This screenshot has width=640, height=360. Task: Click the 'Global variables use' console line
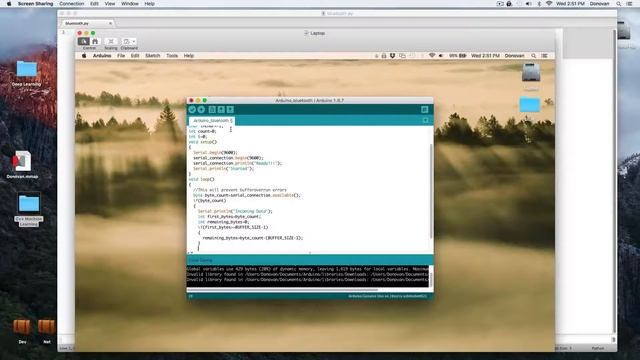pos(308,269)
